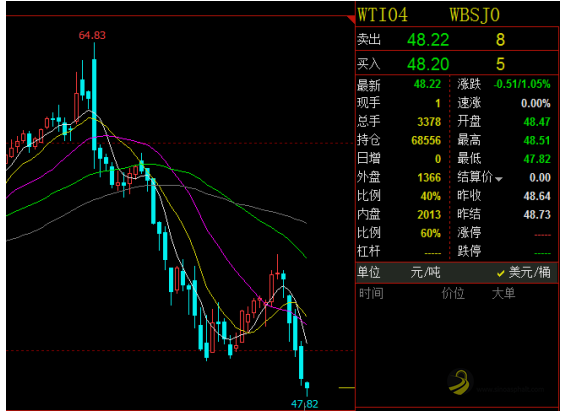
Task: Click the red triangle chart corner marker
Action: [352, 19]
